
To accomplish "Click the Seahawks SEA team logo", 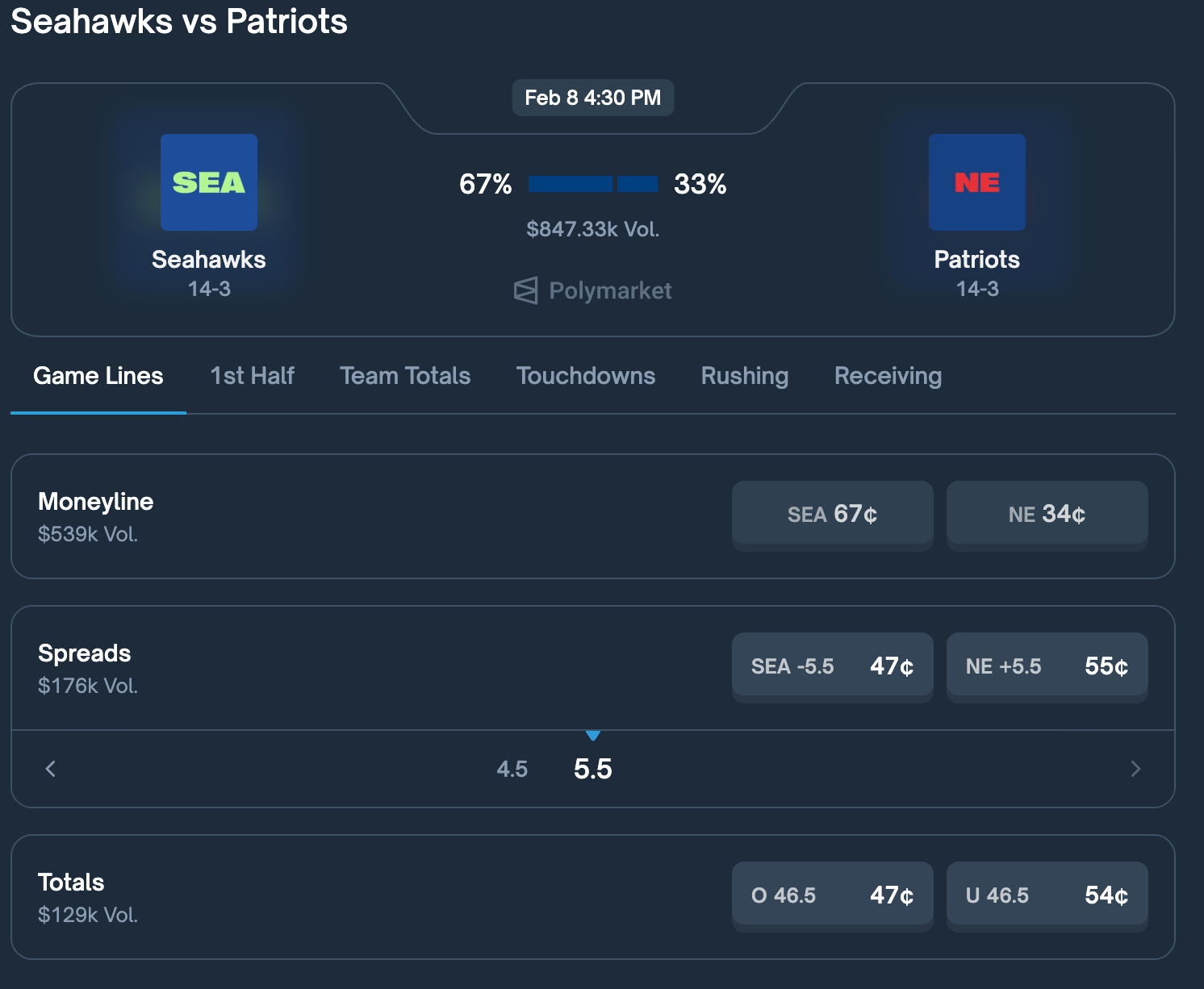I will [x=209, y=182].
